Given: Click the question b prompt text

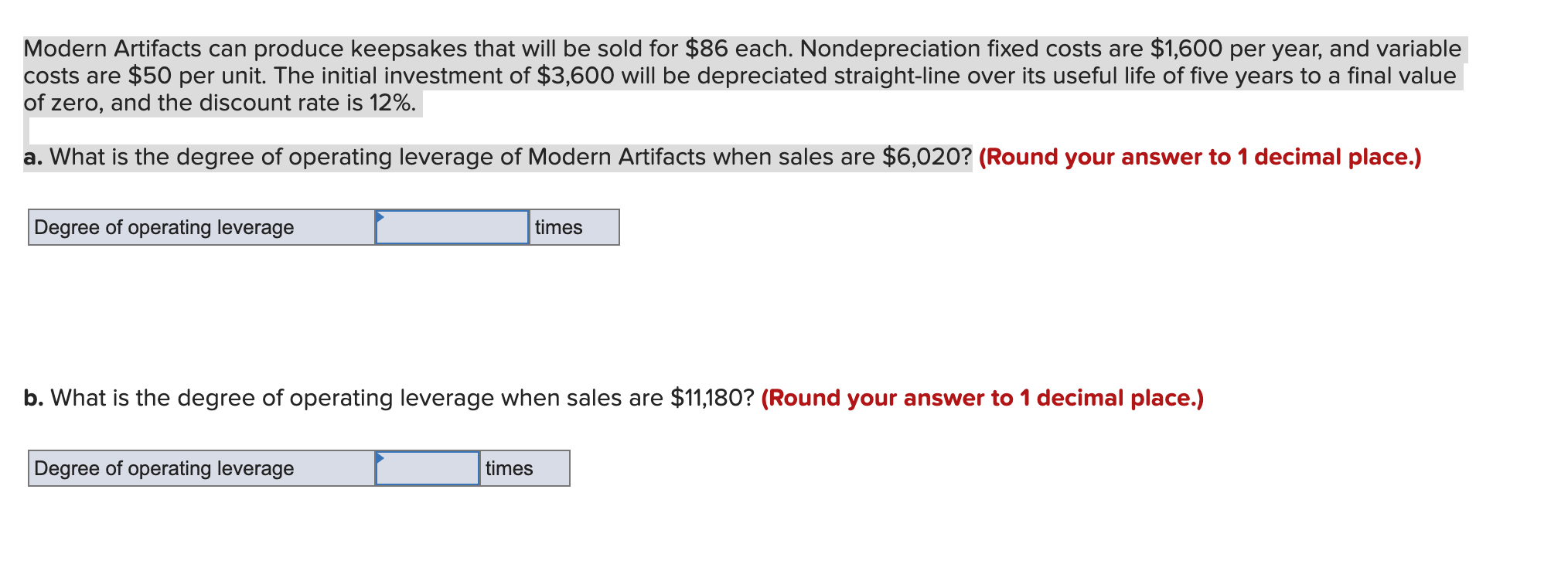Looking at the screenshot, I should pyautogui.click(x=387, y=398).
